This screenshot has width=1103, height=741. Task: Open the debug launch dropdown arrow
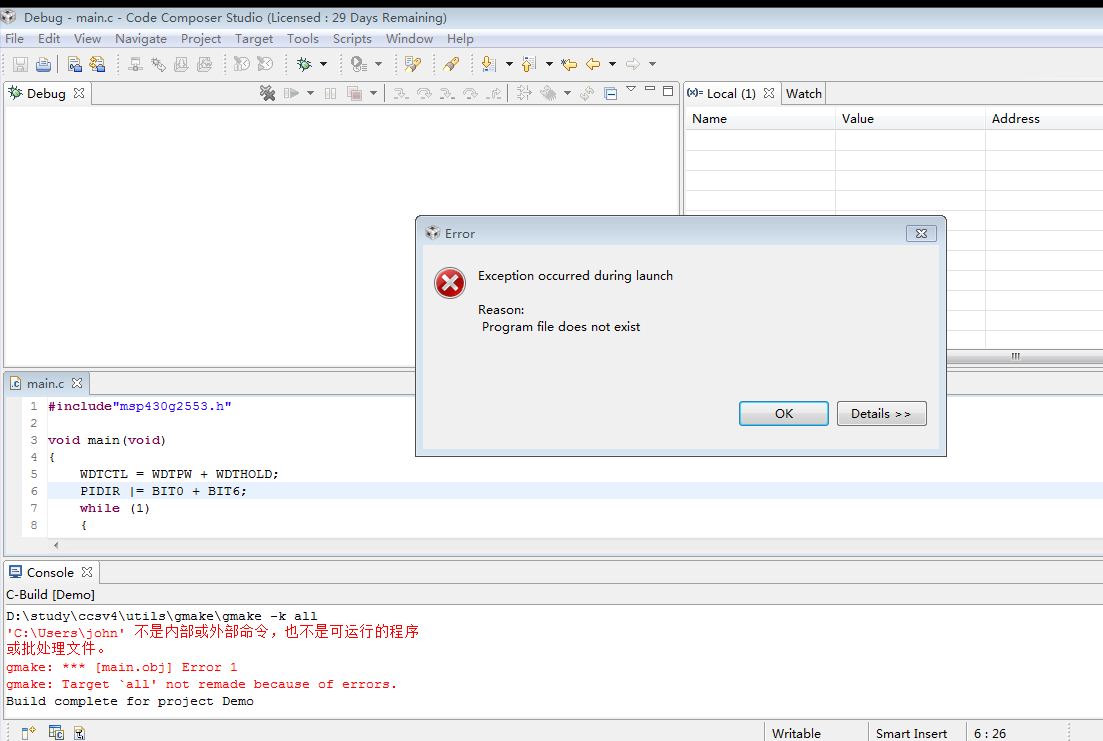click(324, 64)
